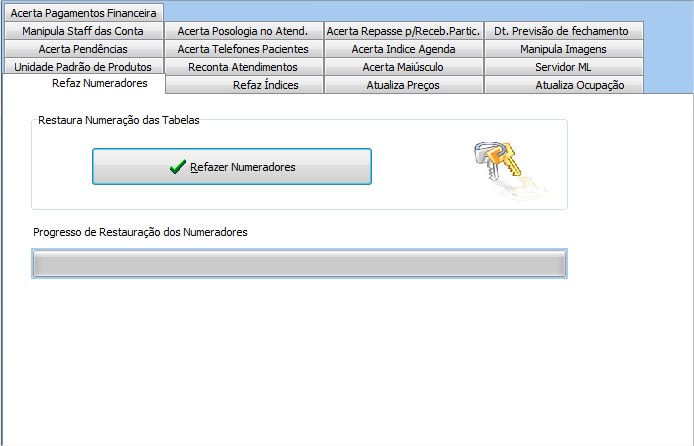694x446 pixels.
Task: Open the Acerta Pagamentos Financeira tab
Action: (83, 13)
